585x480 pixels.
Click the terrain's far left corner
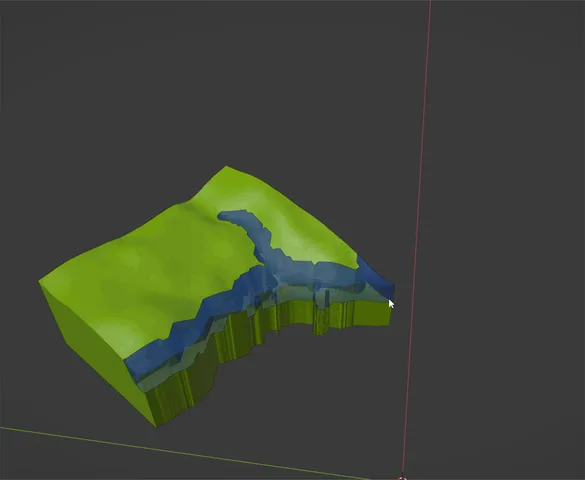[40, 282]
